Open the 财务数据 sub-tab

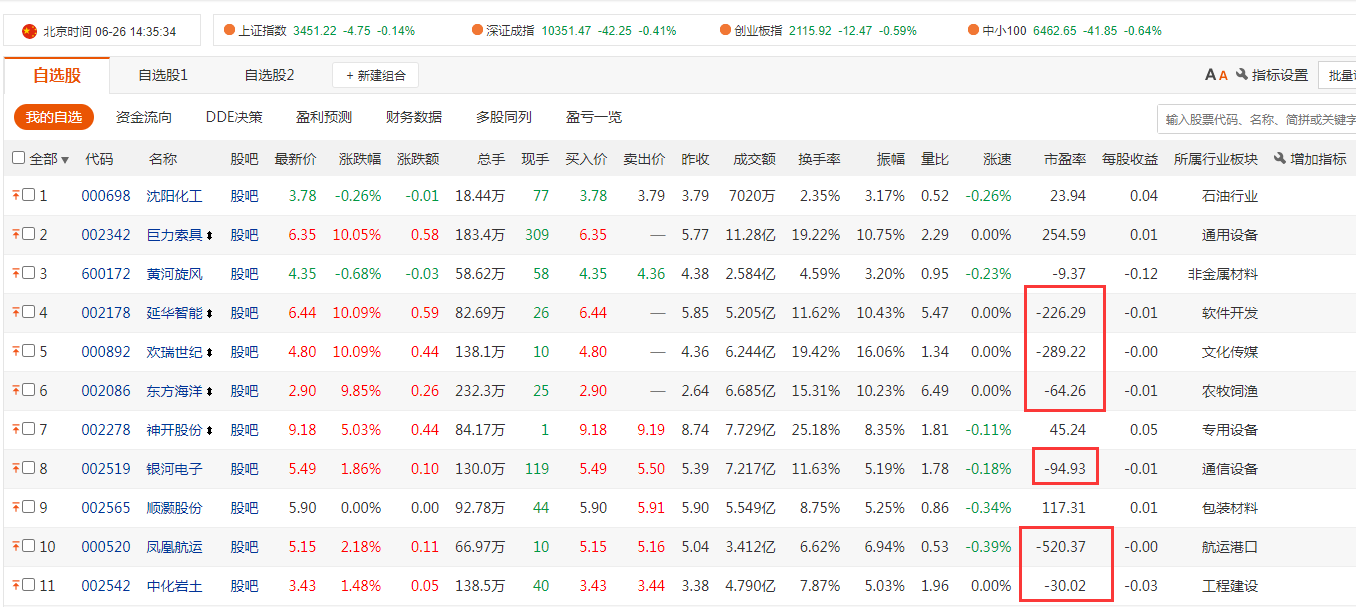tap(414, 117)
